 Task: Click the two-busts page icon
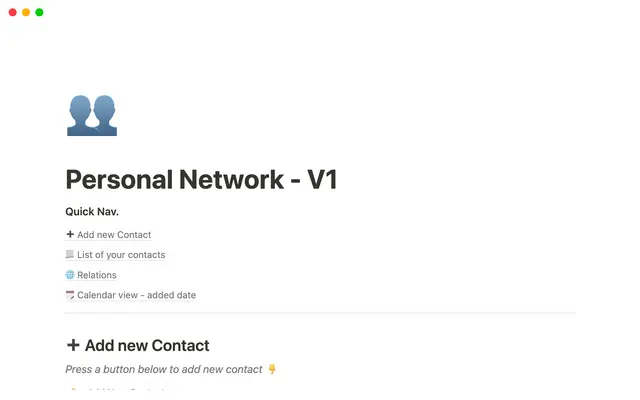[92, 114]
